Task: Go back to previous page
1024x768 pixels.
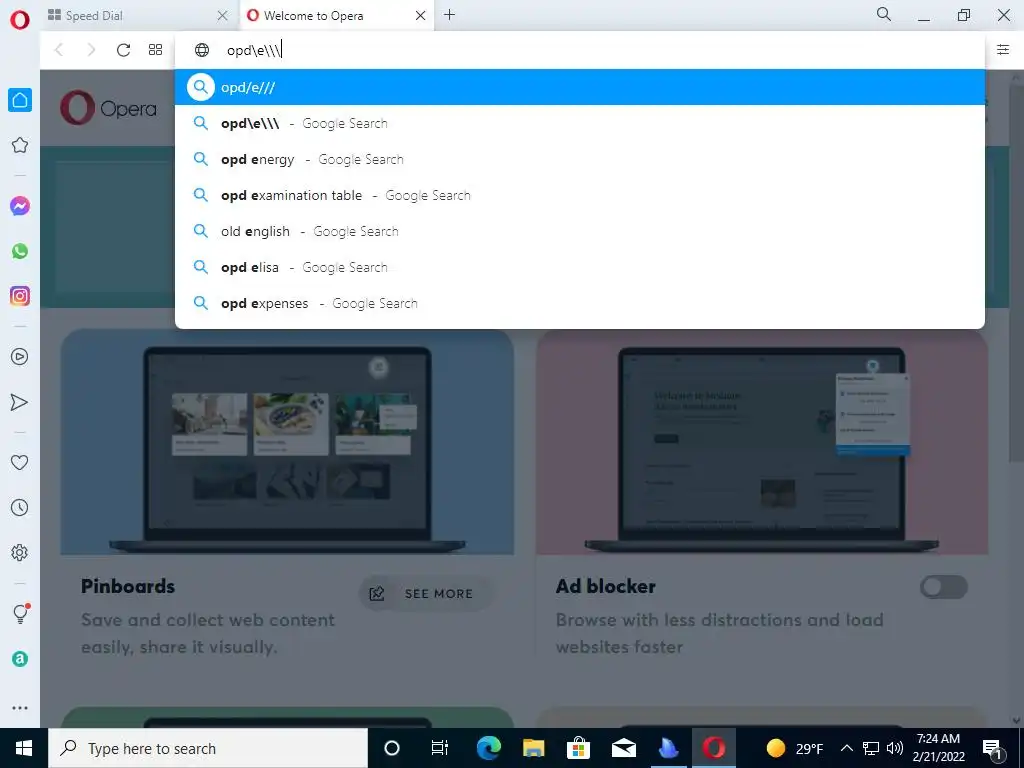Action: [x=59, y=50]
